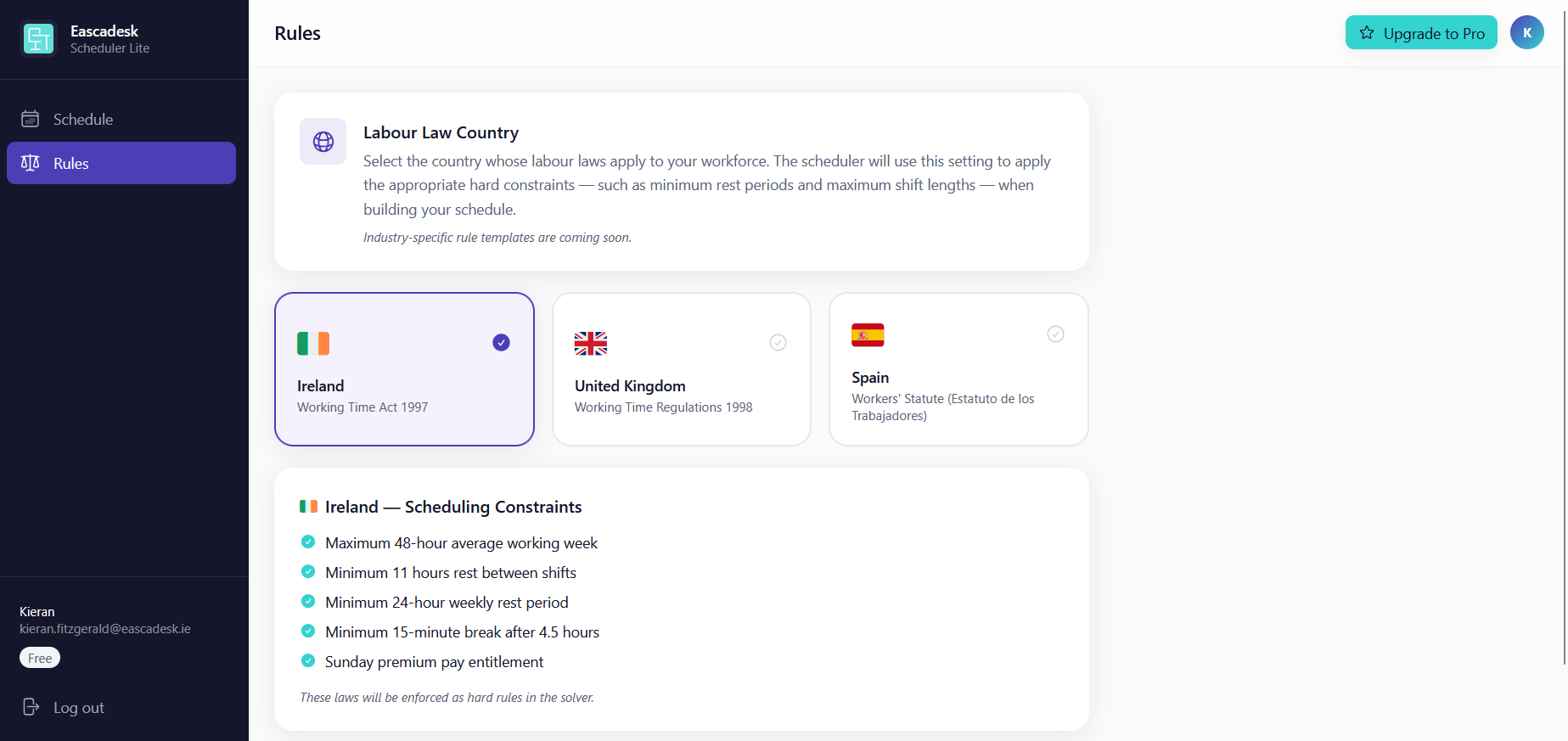Click the Free plan badge
The image size is (1568, 741).
pos(40,658)
